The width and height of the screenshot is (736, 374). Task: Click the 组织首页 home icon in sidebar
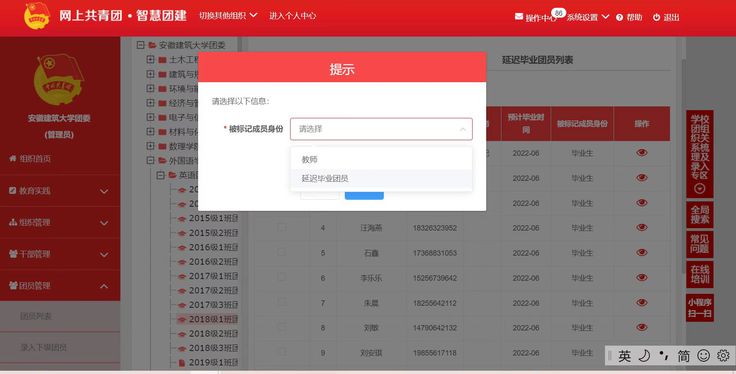pyautogui.click(x=13, y=159)
